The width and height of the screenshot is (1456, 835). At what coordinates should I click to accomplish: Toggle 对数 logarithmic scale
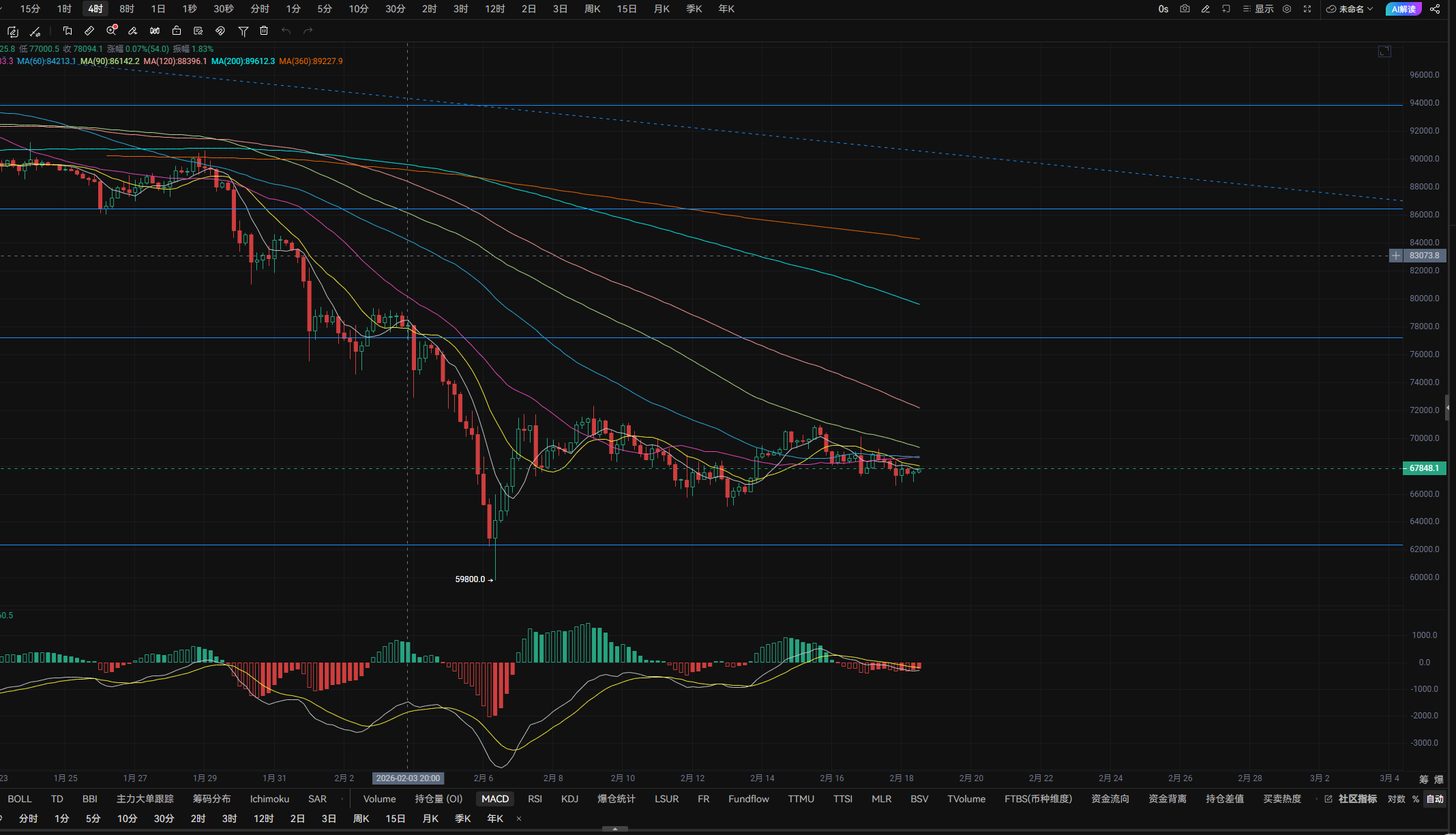coord(1396,799)
